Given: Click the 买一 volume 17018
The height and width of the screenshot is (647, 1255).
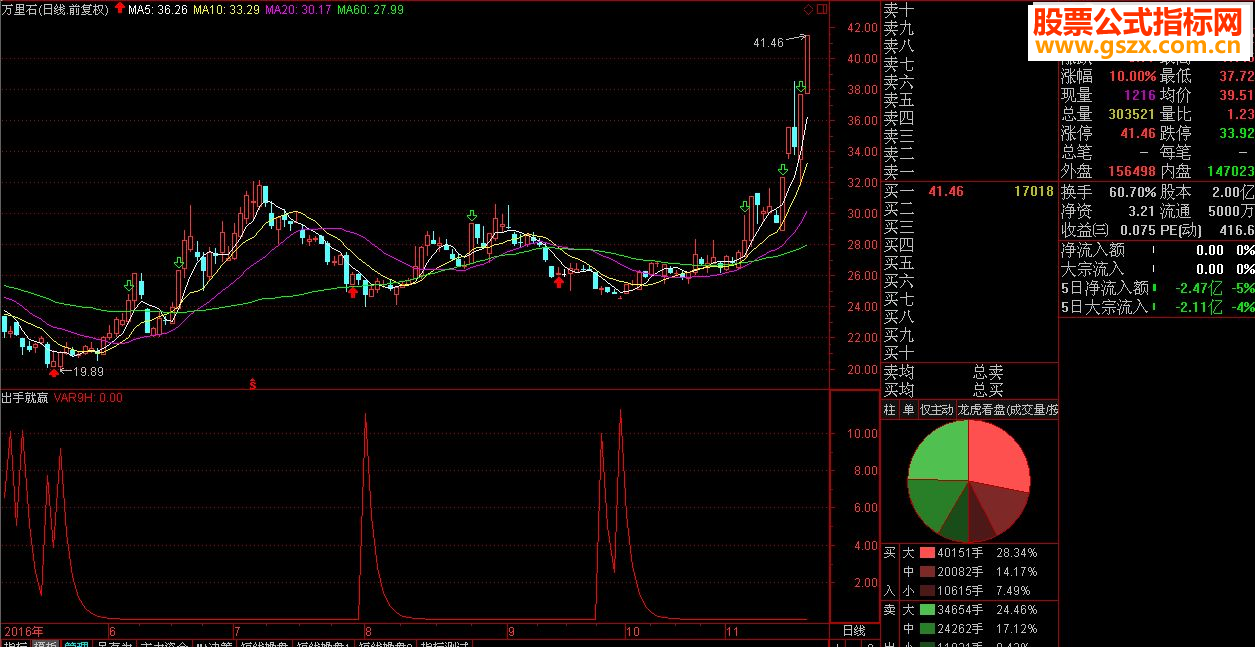Looking at the screenshot, I should pyautogui.click(x=1033, y=191).
